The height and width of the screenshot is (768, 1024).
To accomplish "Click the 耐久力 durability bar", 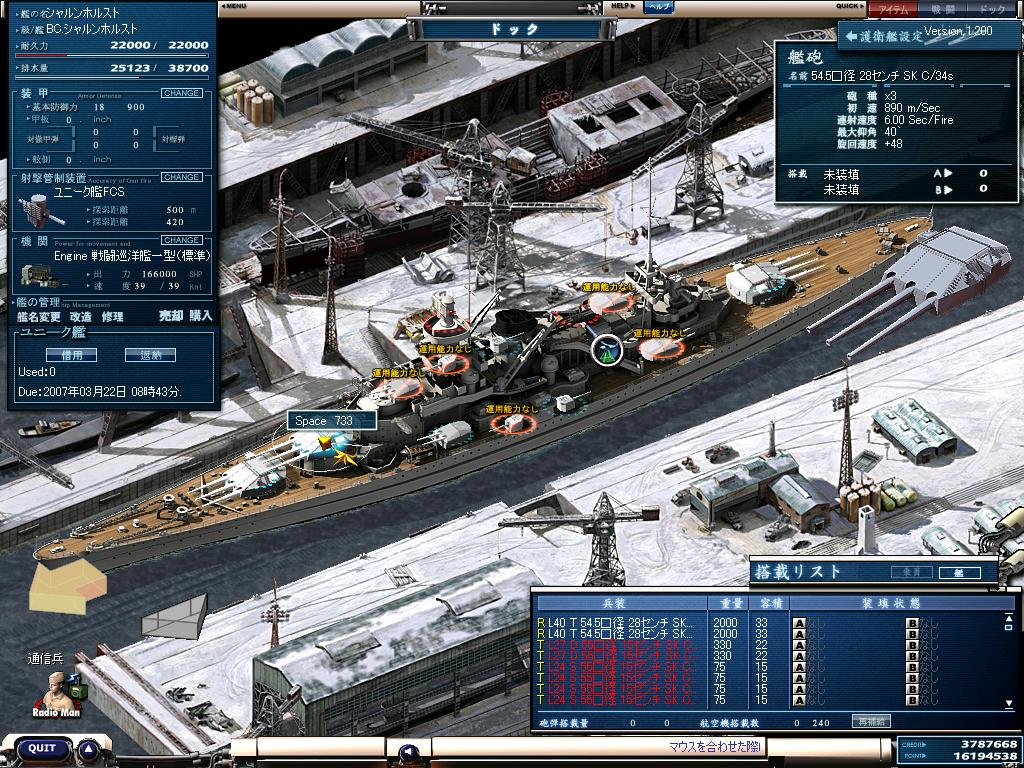I will 112,56.
